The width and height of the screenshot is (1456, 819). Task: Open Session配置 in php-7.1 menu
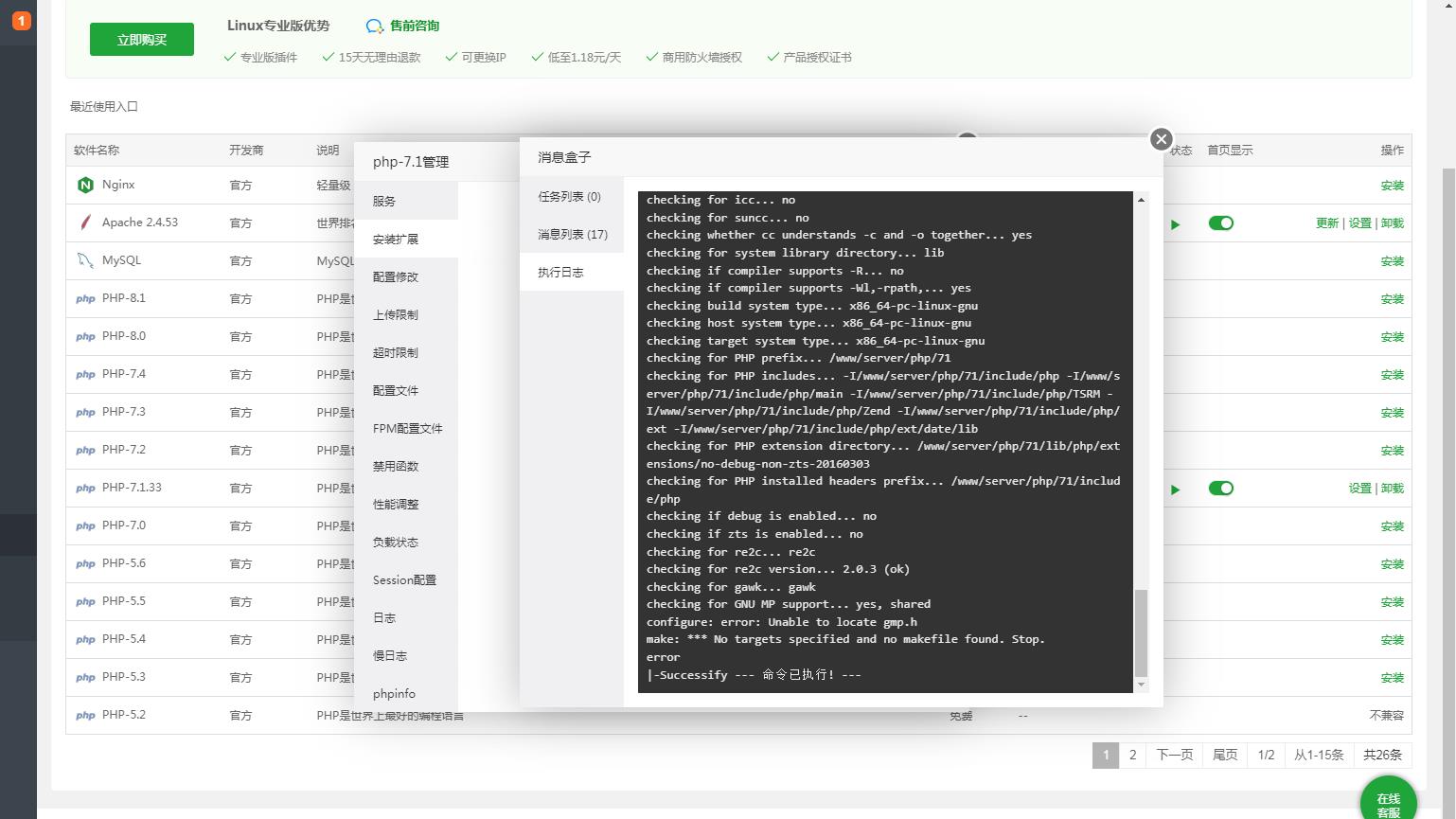406,579
